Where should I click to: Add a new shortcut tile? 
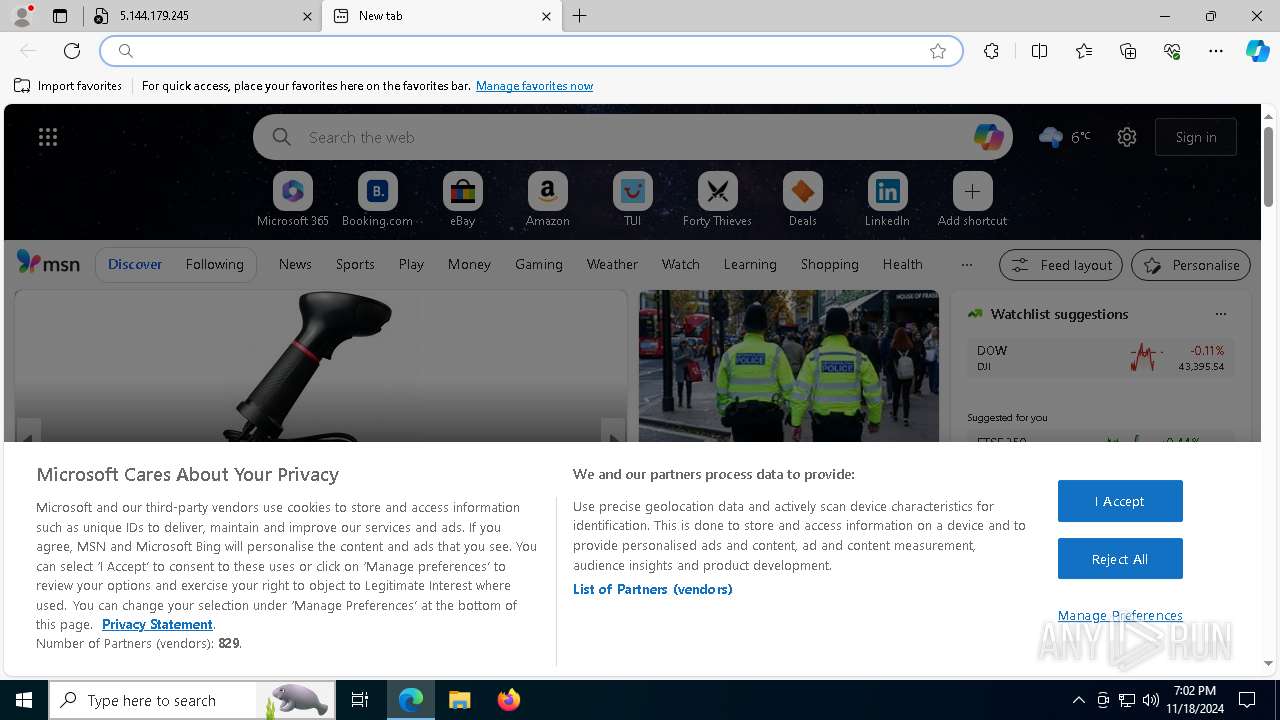[972, 200]
